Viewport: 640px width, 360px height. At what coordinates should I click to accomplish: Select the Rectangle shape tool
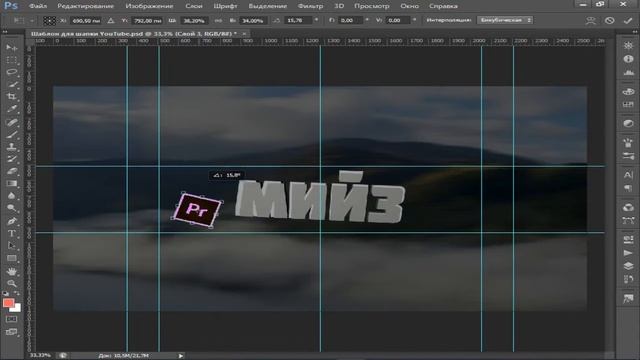pos(11,258)
